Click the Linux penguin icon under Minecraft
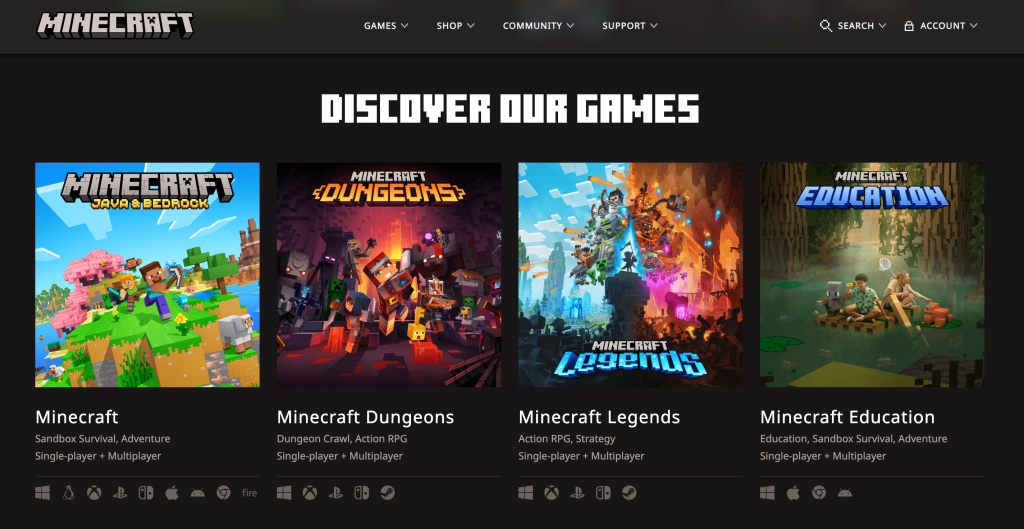This screenshot has height=529, width=1024. click(x=68, y=493)
